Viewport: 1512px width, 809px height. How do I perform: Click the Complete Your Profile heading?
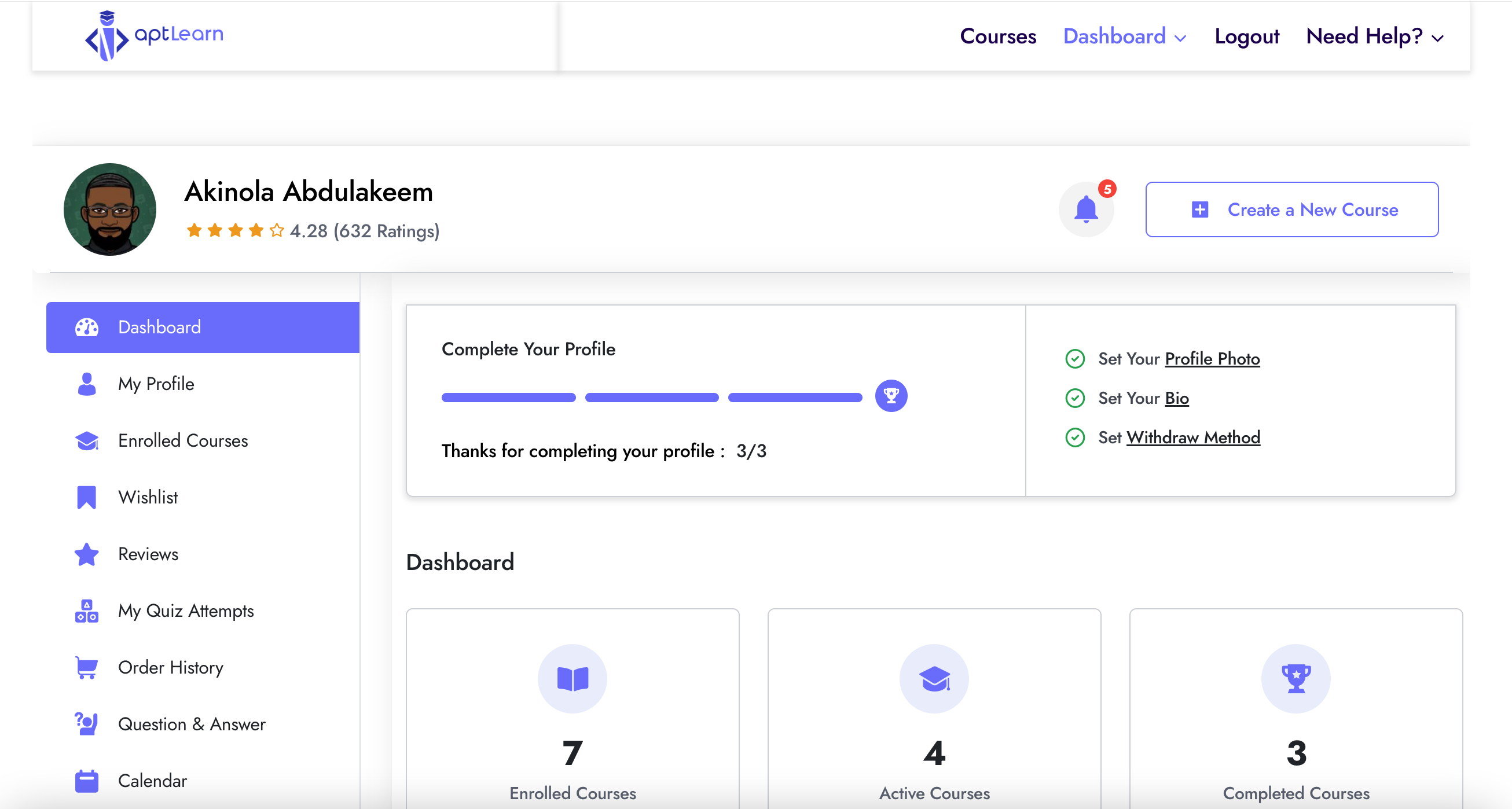pos(529,349)
